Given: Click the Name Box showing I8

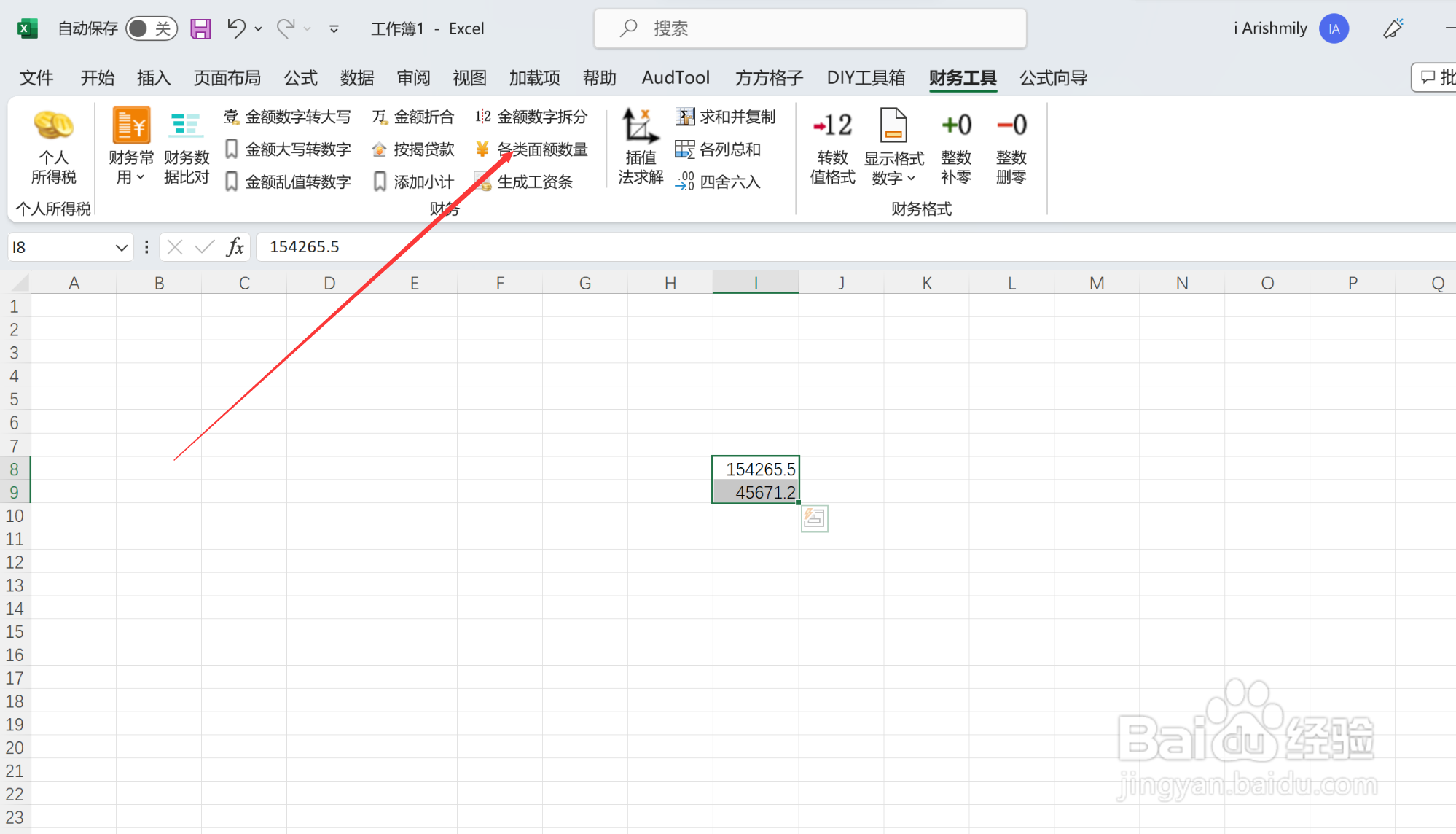Looking at the screenshot, I should pos(61,248).
